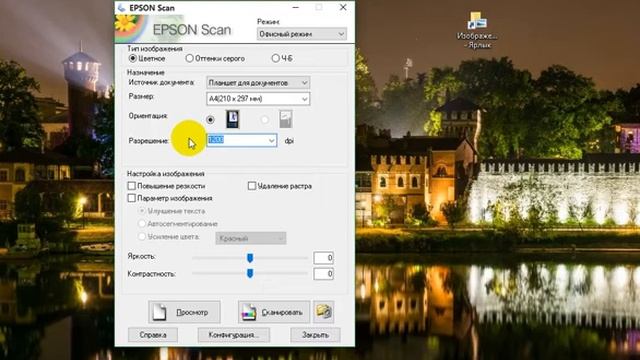The width and height of the screenshot is (640, 360).
Task: Toggle the Параметр изображения checkbox
Action: point(131,198)
